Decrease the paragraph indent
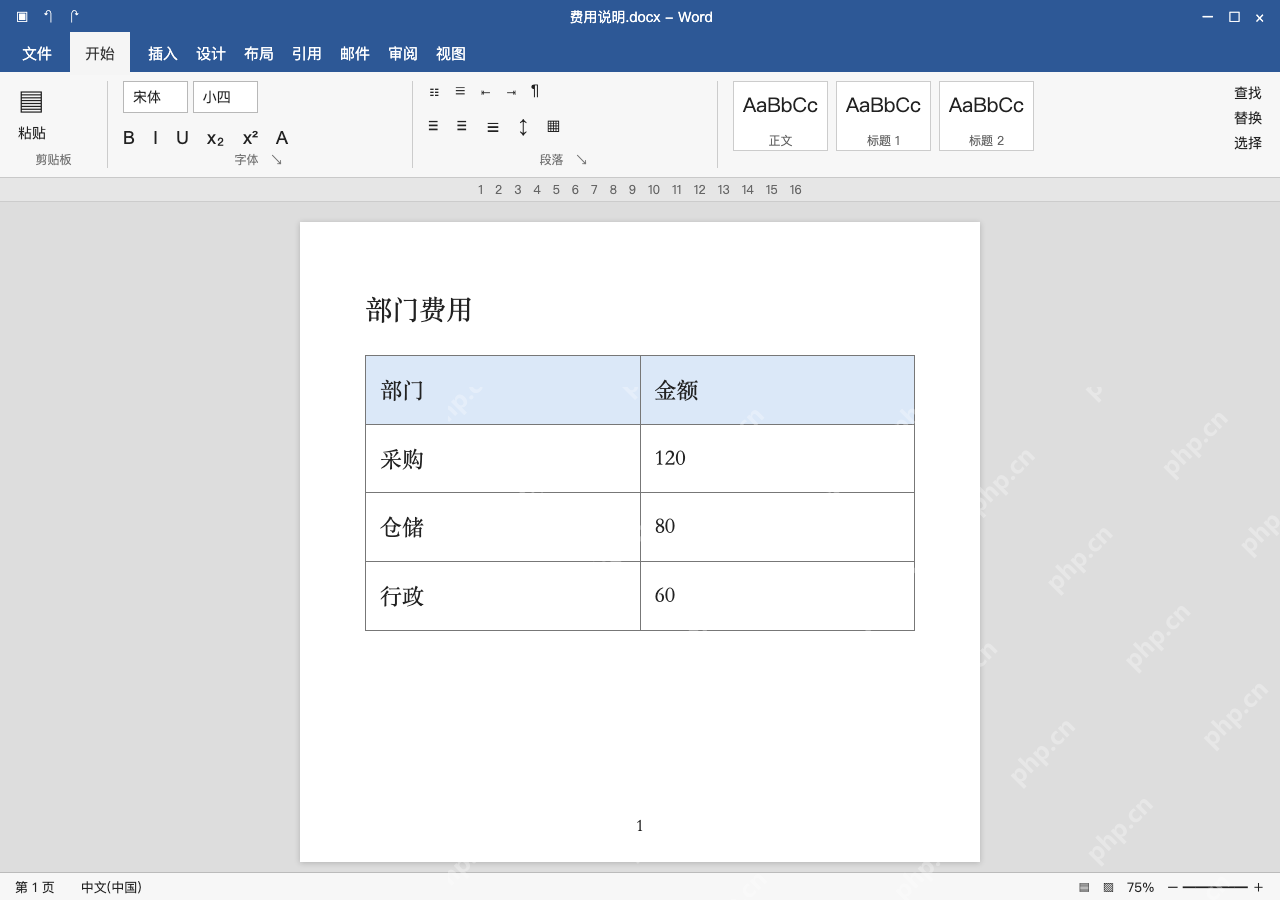Image resolution: width=1280 pixels, height=900 pixels. click(485, 92)
